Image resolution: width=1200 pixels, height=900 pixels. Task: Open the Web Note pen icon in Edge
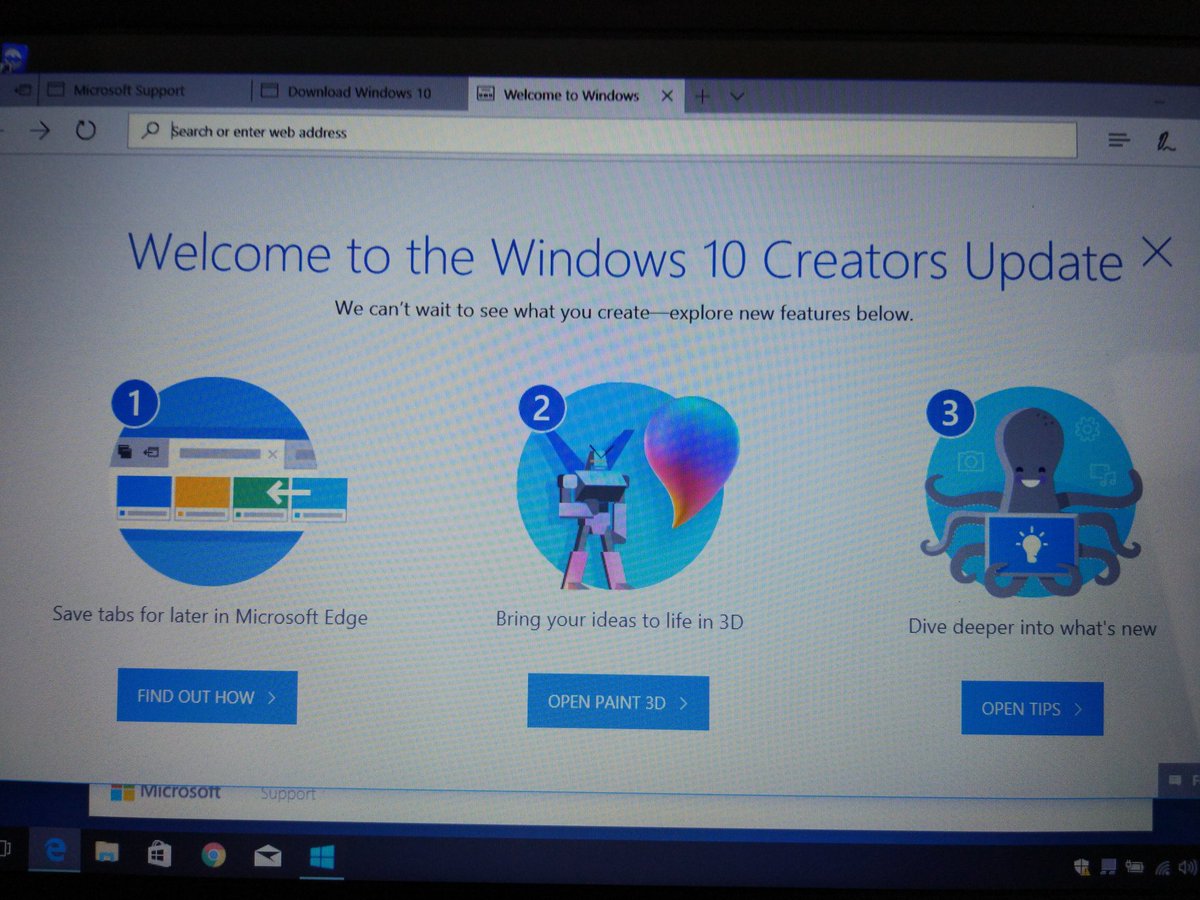(1166, 140)
